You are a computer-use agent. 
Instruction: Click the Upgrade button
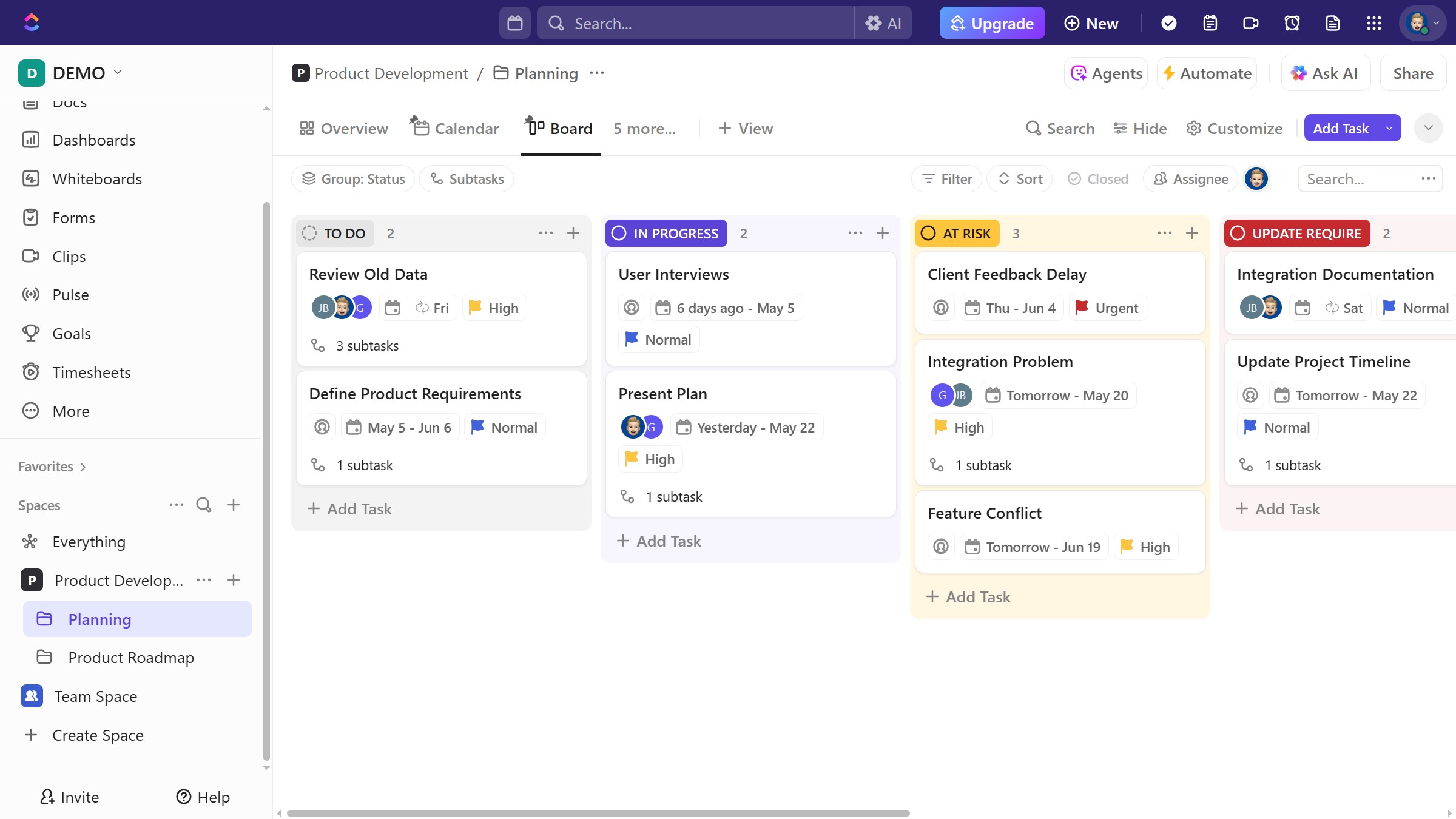coord(992,23)
